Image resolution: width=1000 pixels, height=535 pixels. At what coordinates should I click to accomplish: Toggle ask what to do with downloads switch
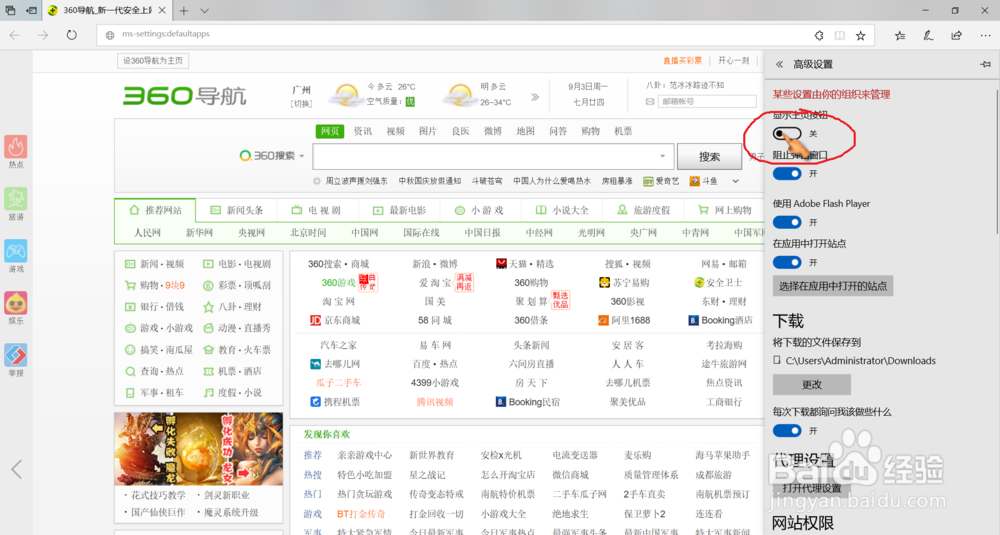[x=787, y=431]
